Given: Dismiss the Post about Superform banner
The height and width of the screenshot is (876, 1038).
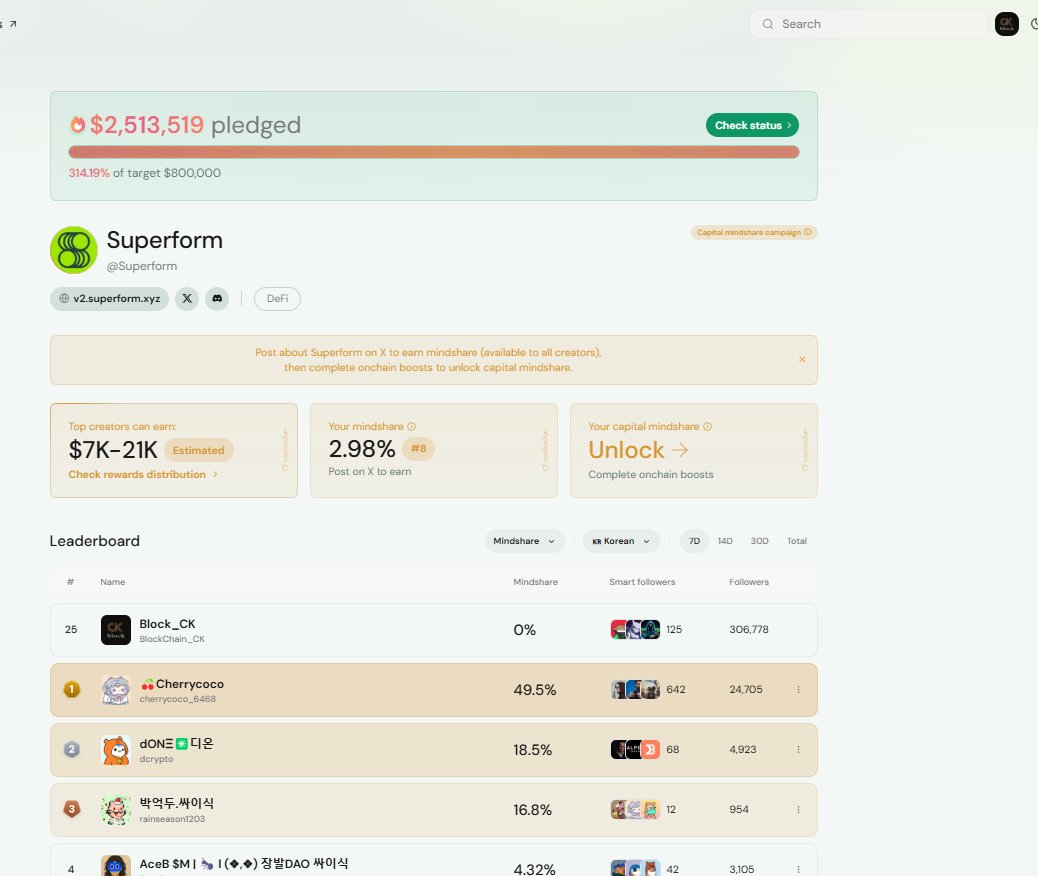Looking at the screenshot, I should (802, 360).
